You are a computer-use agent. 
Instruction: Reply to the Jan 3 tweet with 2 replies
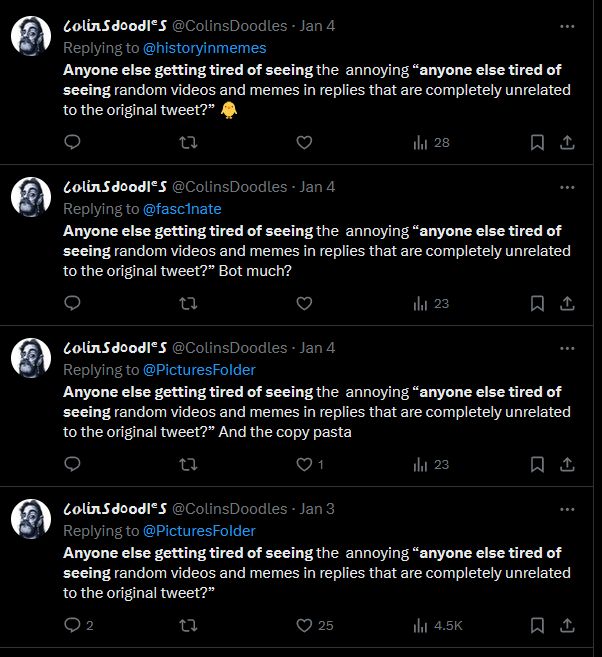72,625
